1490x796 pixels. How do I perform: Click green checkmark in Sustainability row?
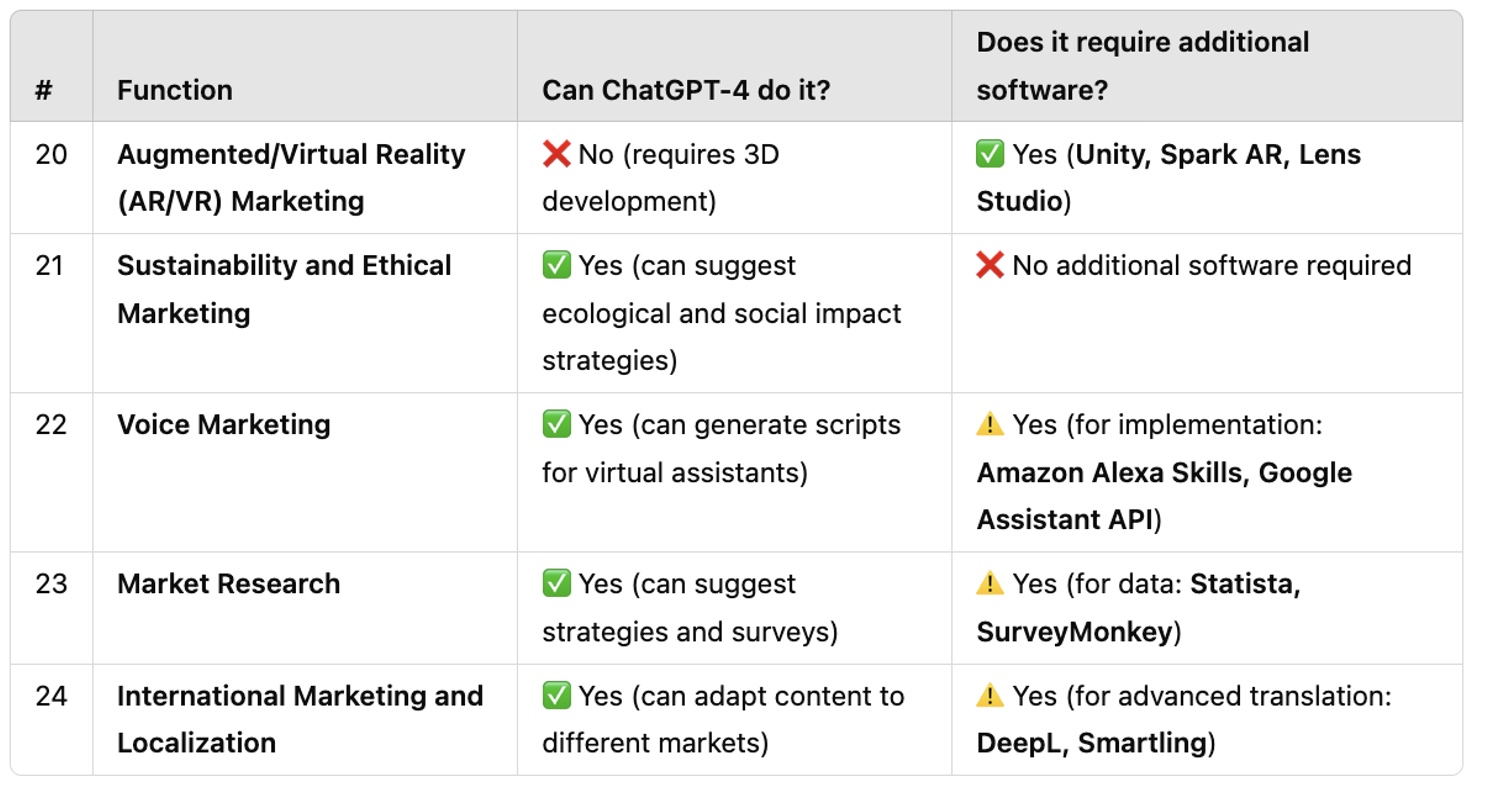pos(556,266)
